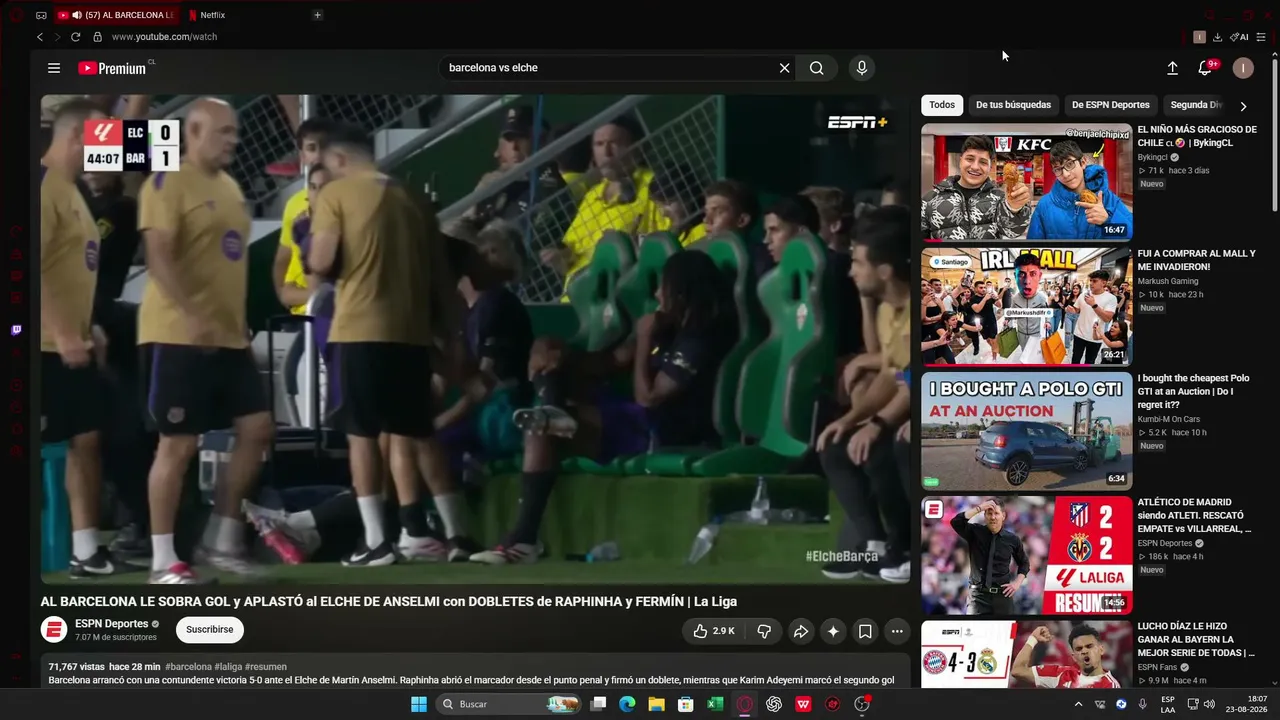Image resolution: width=1280 pixels, height=720 pixels.
Task: Open the browser easy-setup menu icon
Action: pyautogui.click(x=1261, y=37)
